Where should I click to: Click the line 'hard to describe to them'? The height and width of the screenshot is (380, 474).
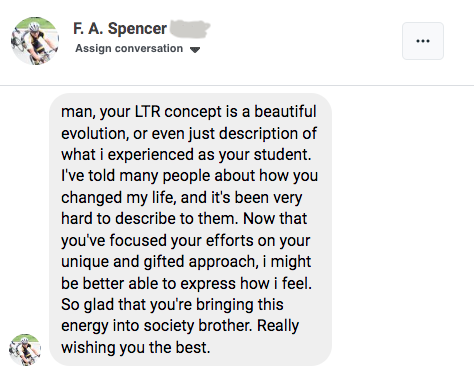[x=184, y=219]
